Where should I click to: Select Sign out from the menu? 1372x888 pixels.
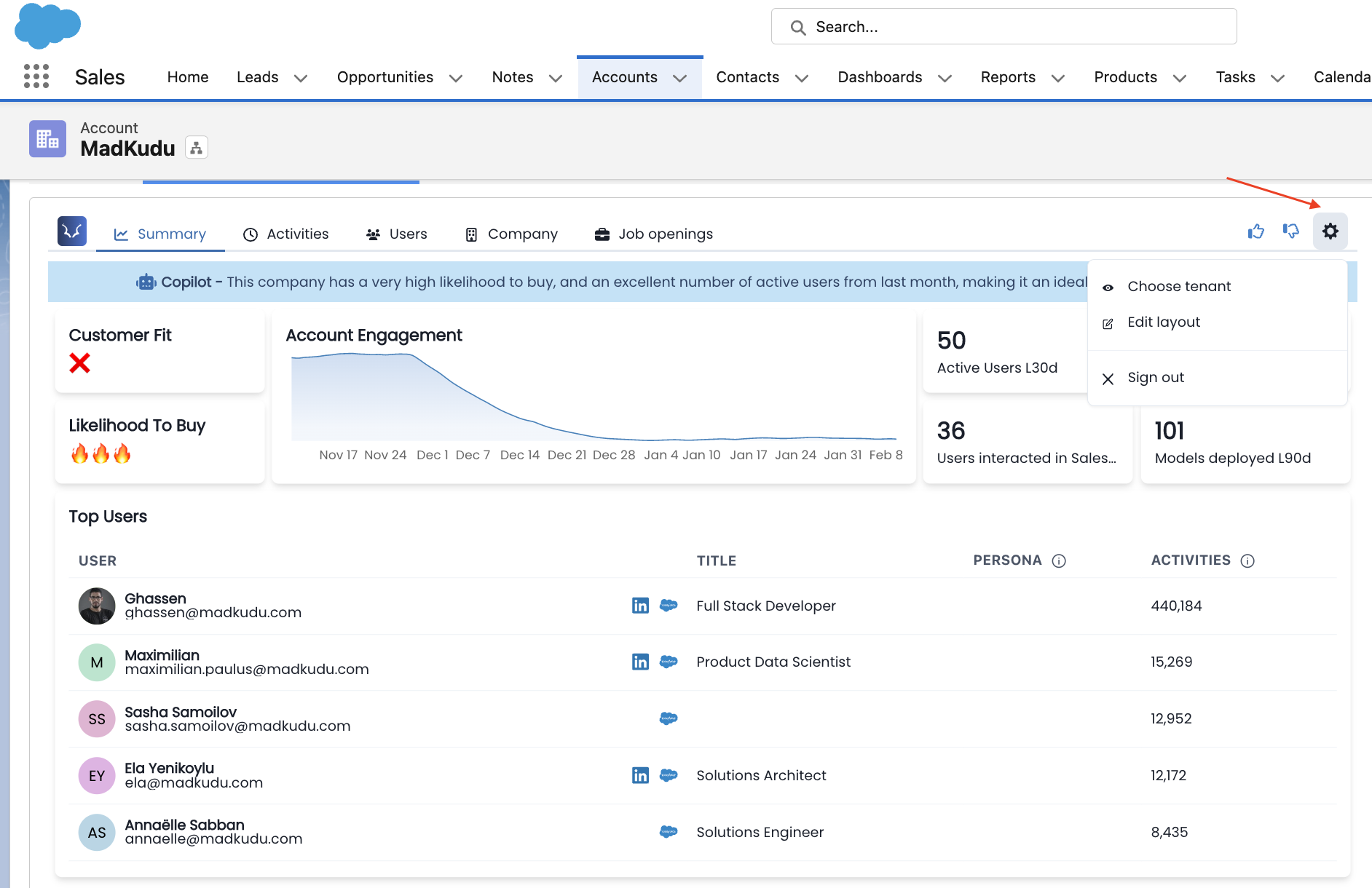tap(1218, 378)
